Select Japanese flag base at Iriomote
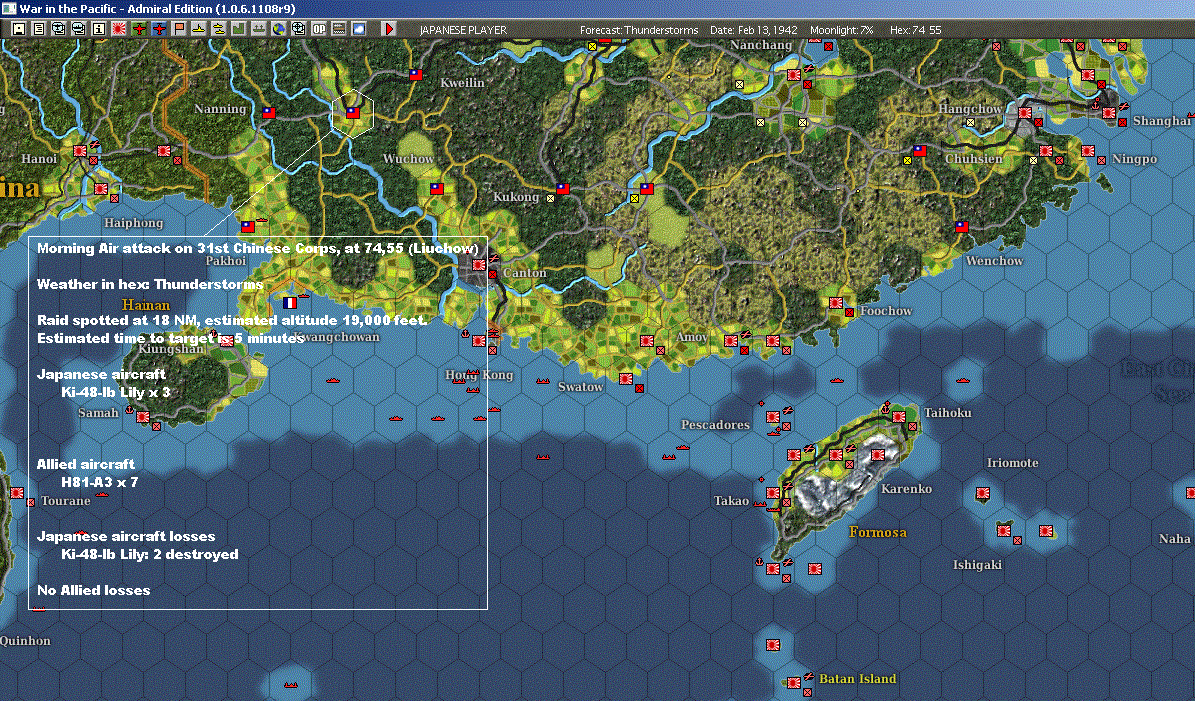The width and height of the screenshot is (1195, 701). (x=983, y=493)
